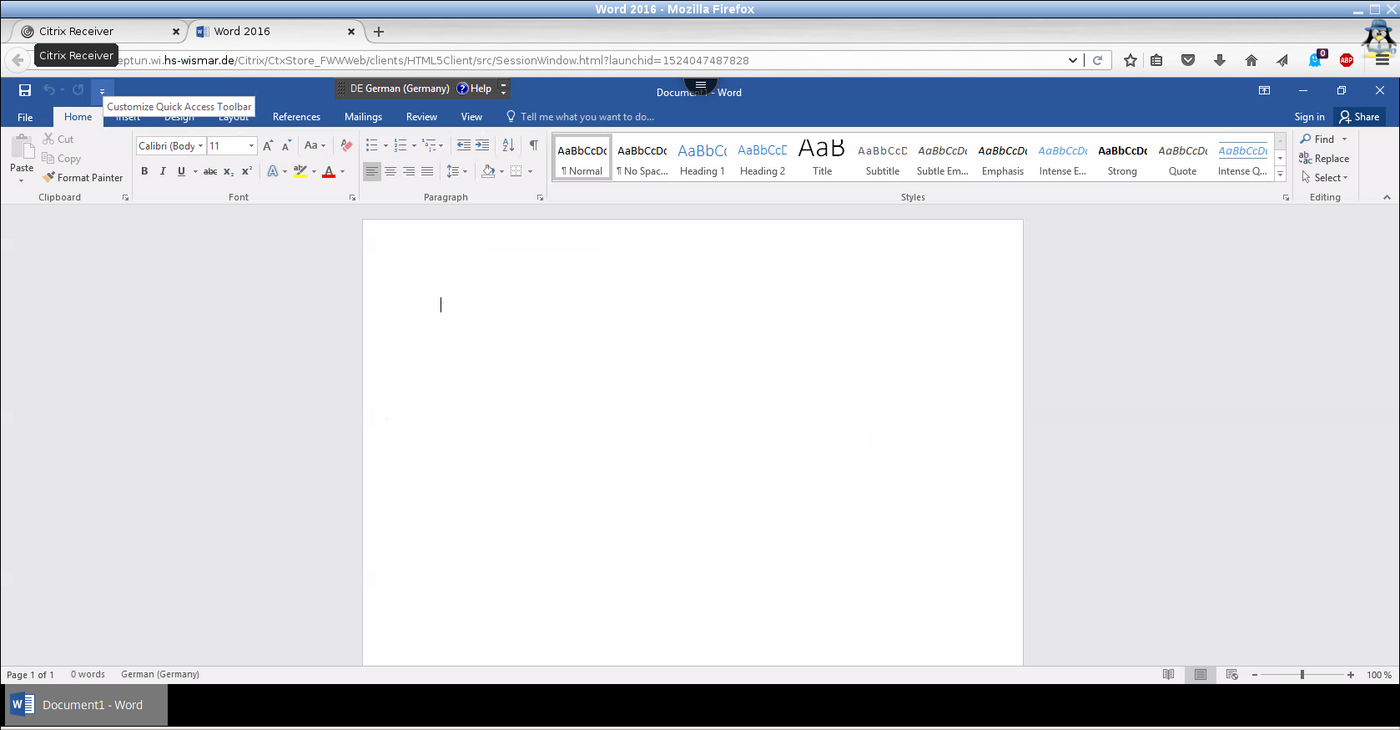
Task: Switch to Read Mode view icon
Action: coord(1168,675)
